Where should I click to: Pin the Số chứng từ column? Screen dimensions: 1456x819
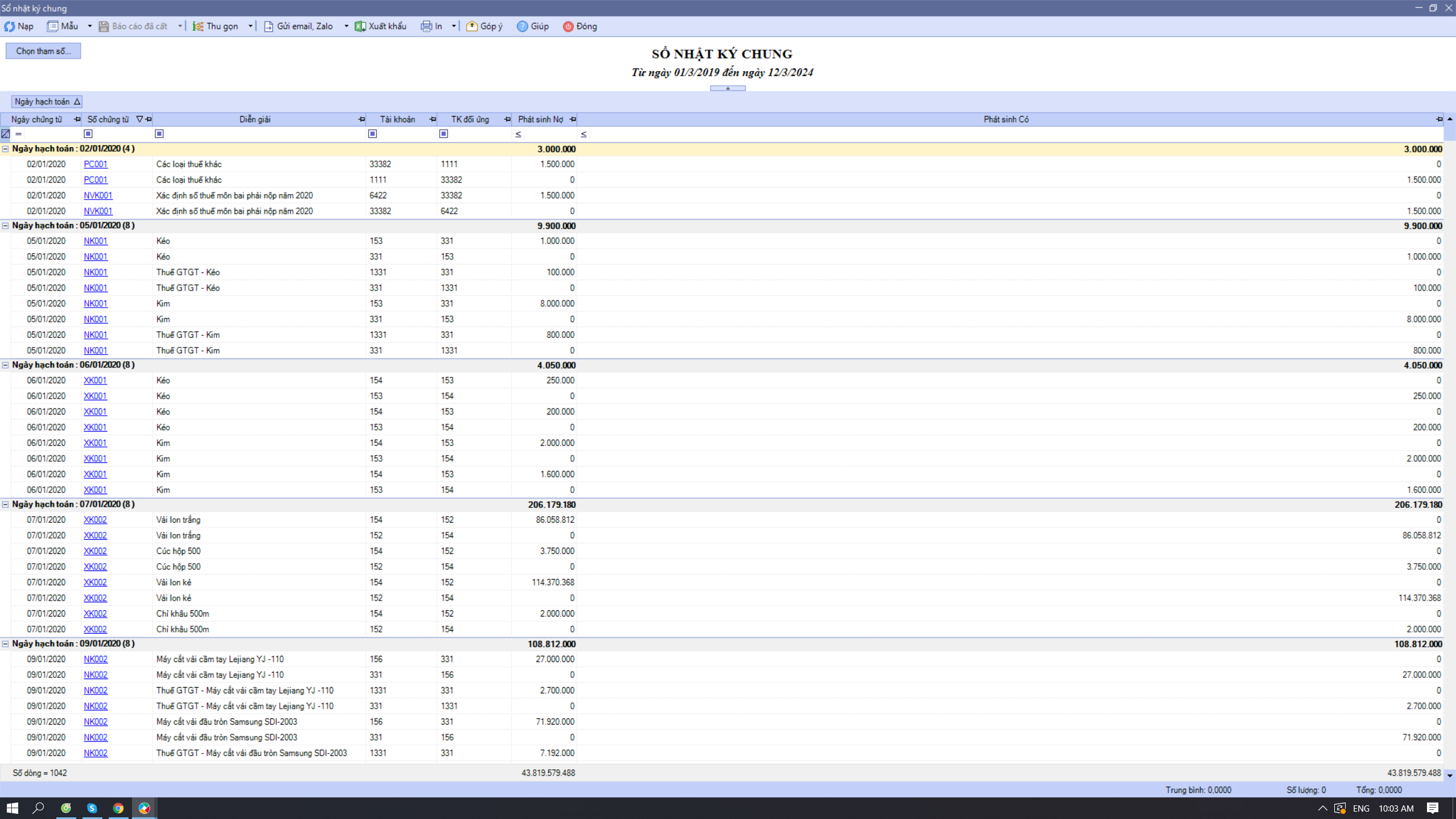(148, 119)
